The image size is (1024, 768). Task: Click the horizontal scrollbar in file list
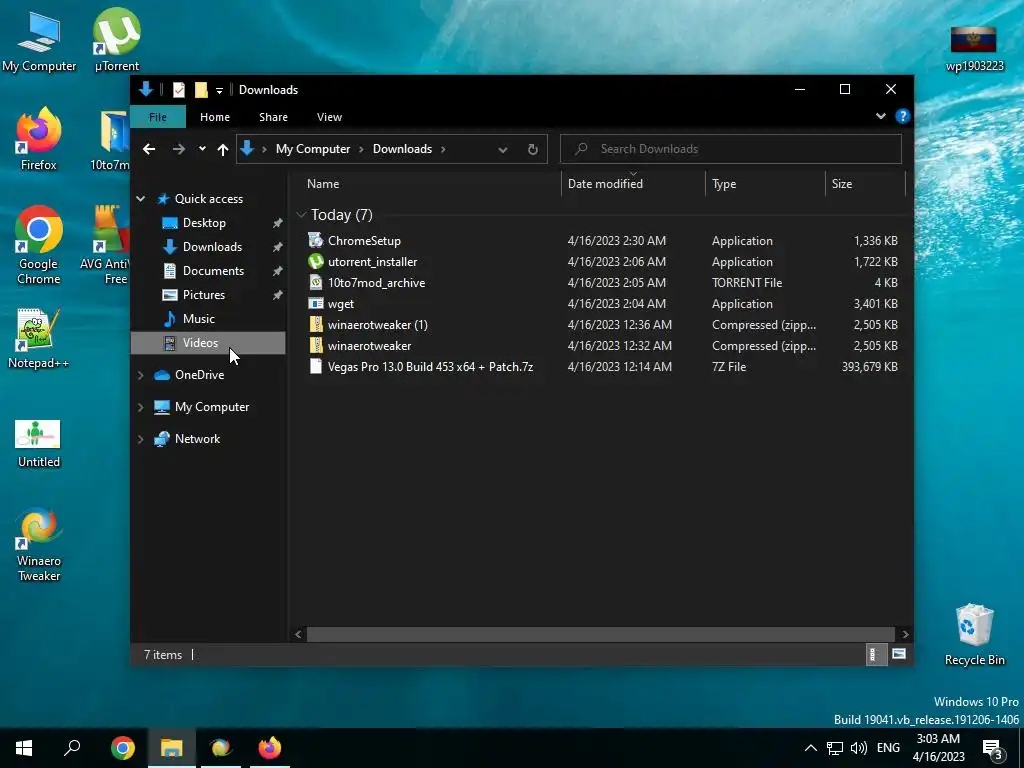tap(600, 634)
